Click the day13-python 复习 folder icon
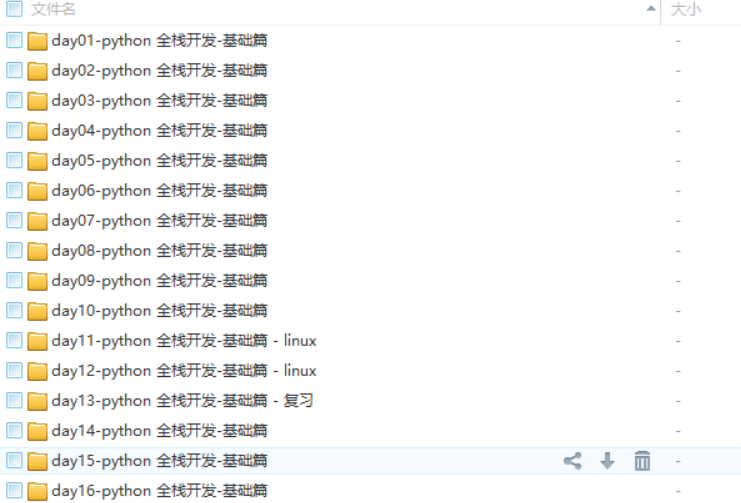The image size is (741, 503). (x=37, y=401)
